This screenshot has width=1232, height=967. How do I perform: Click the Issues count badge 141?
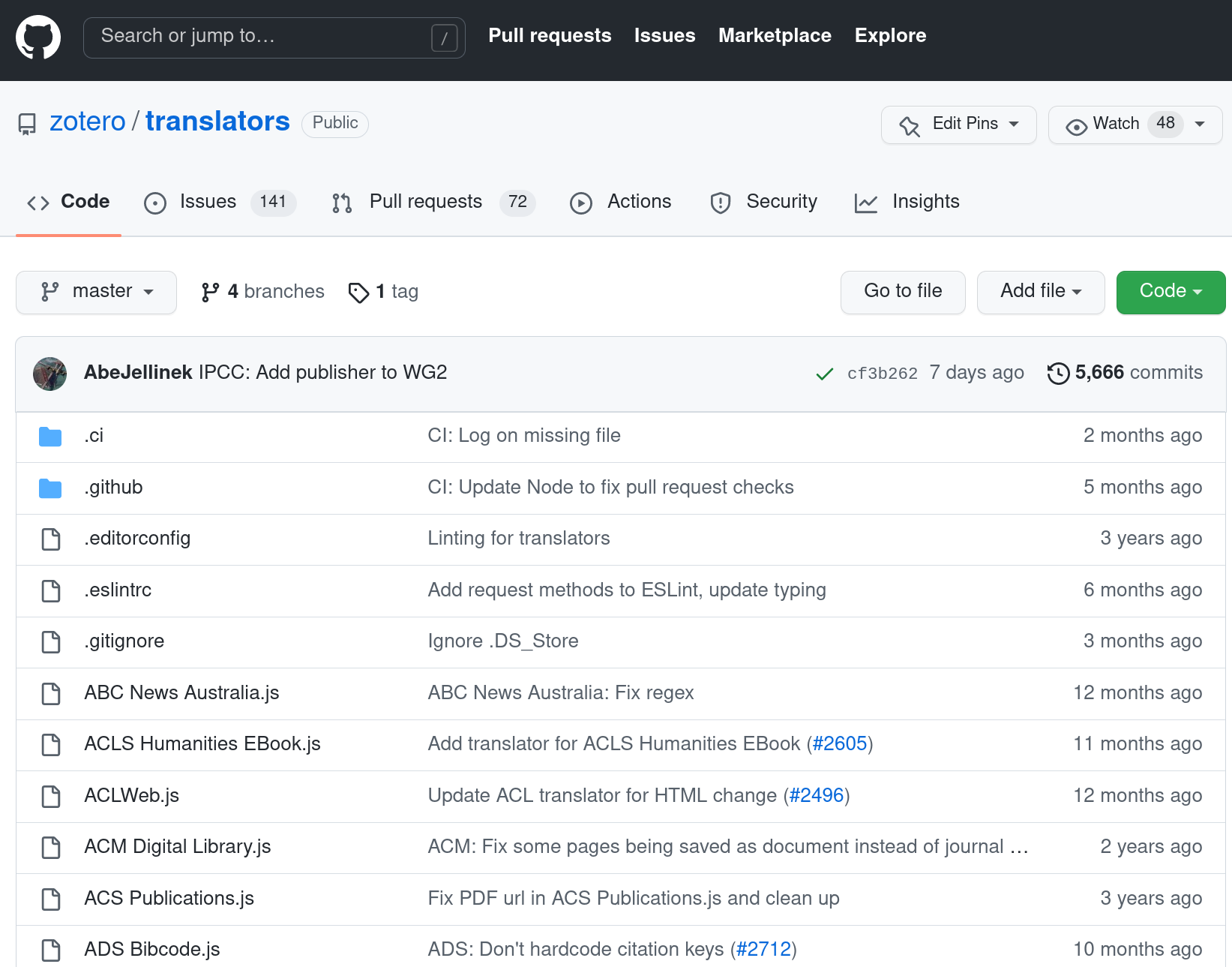click(x=273, y=203)
